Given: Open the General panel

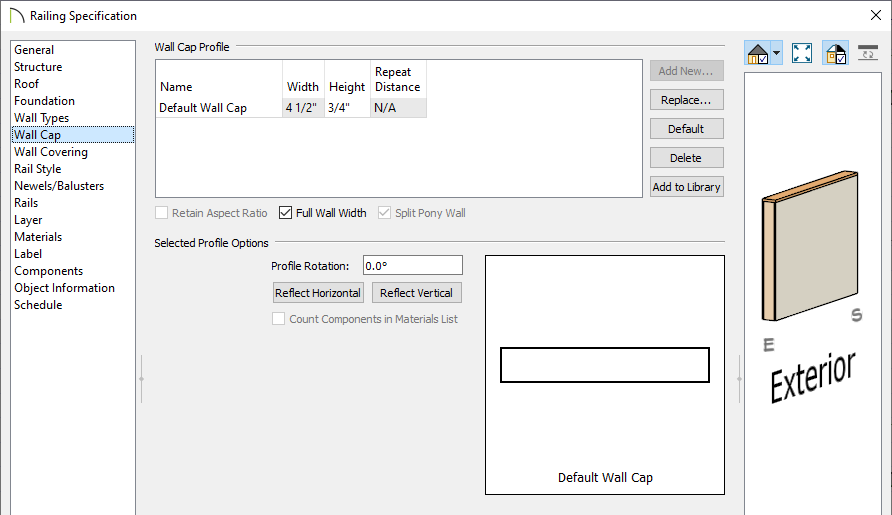Looking at the screenshot, I should point(34,50).
